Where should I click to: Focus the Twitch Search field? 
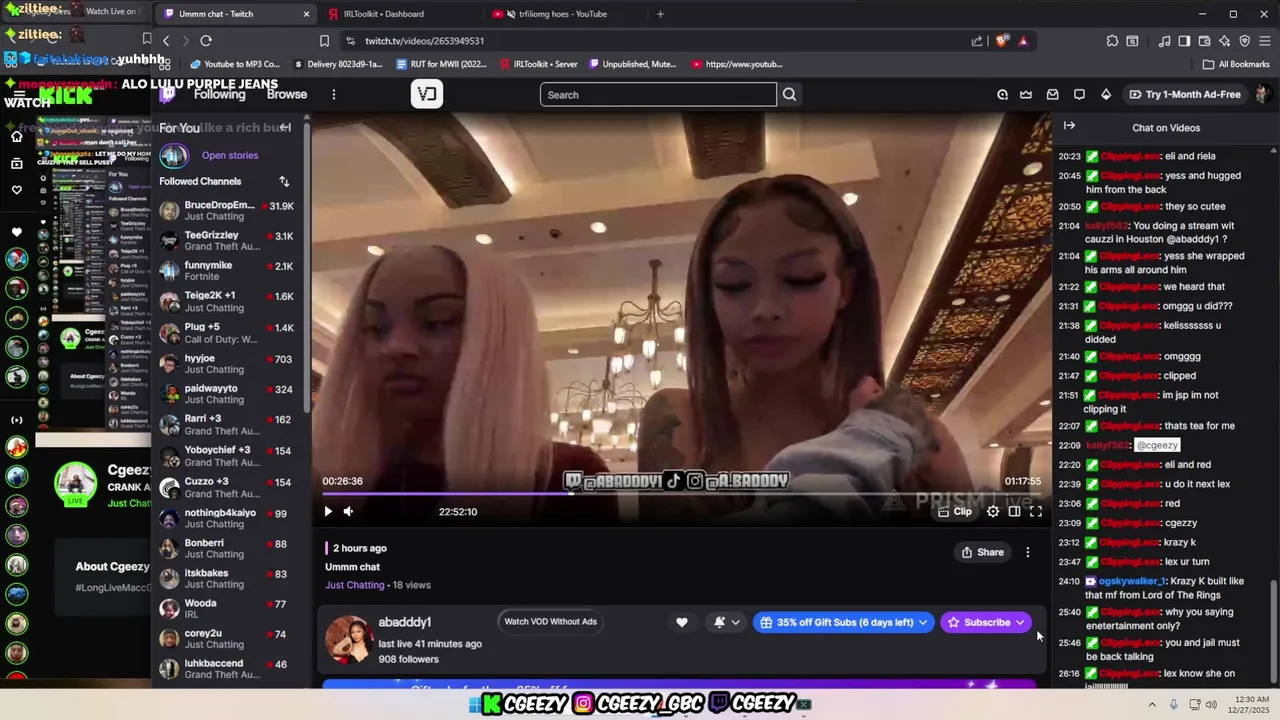tap(658, 95)
